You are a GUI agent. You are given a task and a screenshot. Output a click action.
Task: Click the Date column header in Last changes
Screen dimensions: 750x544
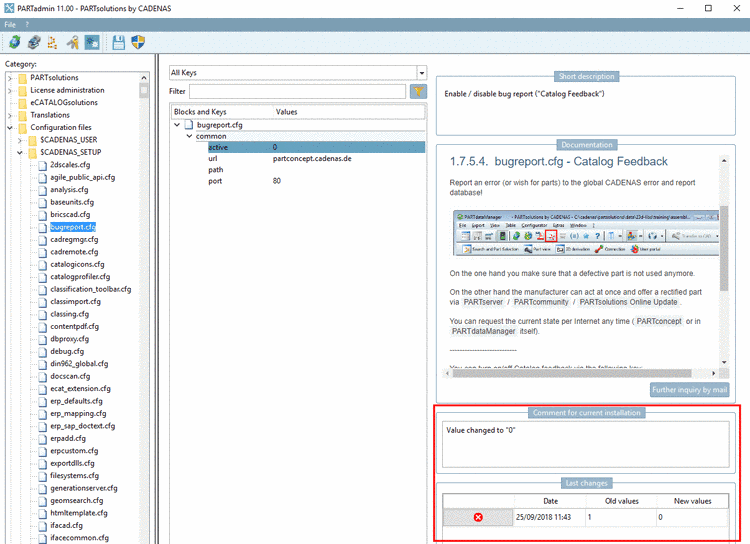[x=551, y=501]
